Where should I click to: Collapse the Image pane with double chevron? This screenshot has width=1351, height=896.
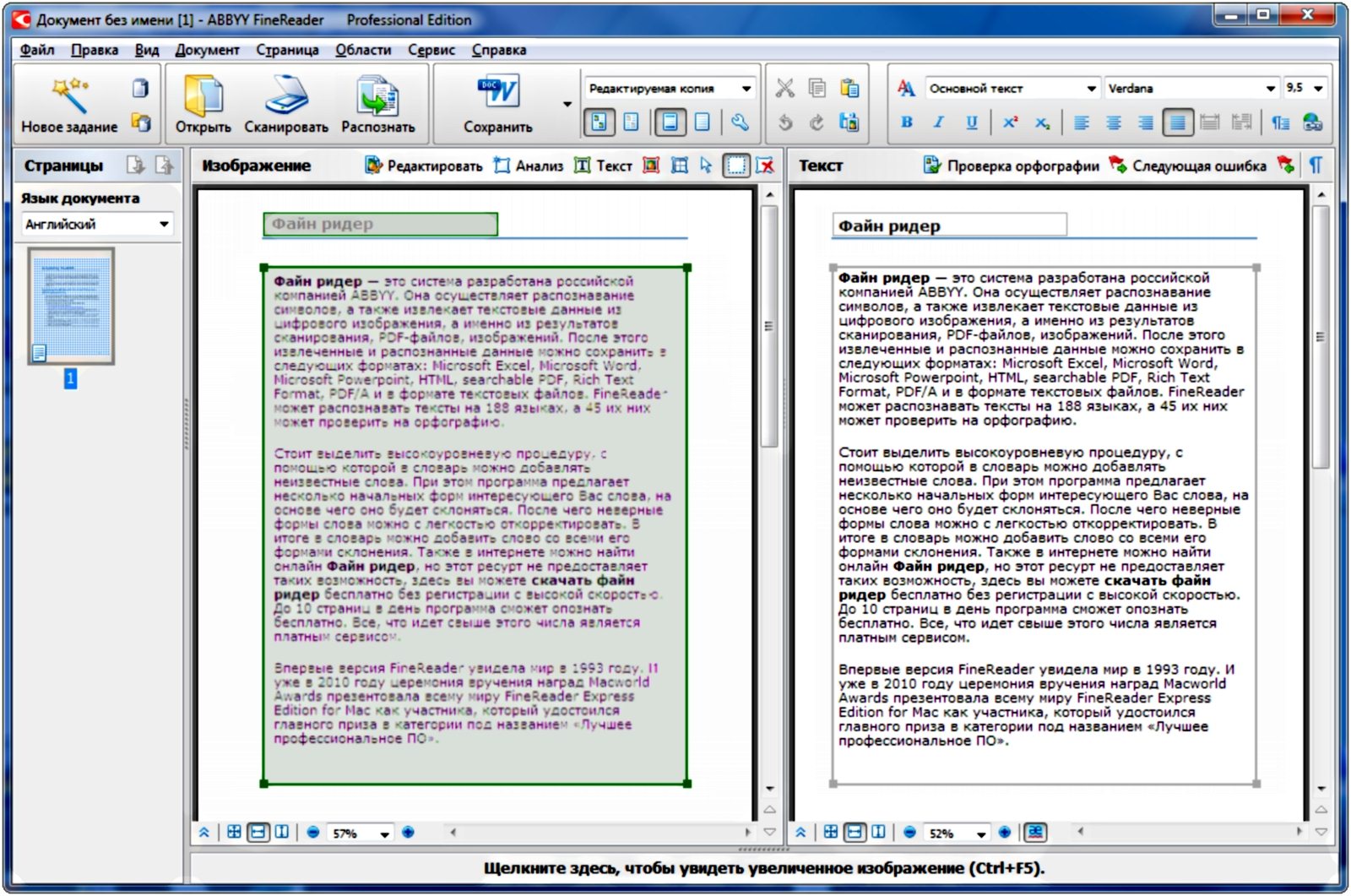pyautogui.click(x=204, y=833)
